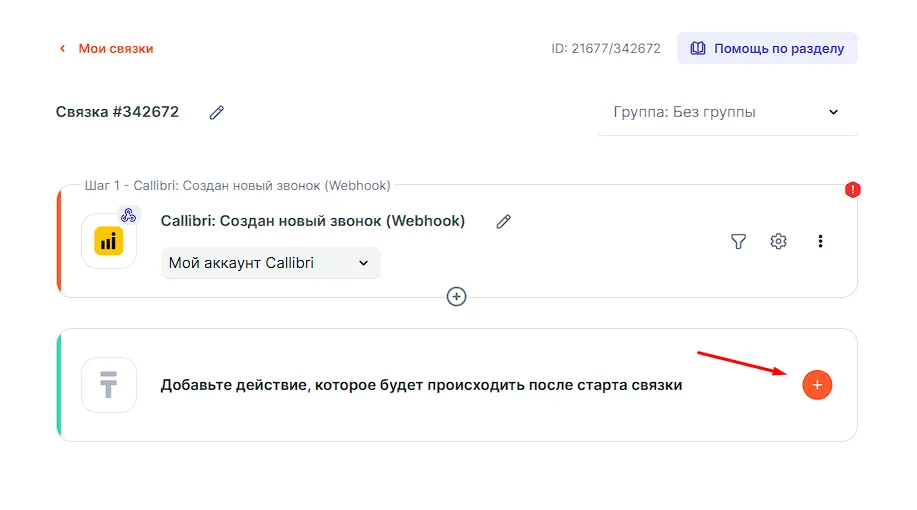Viewport: 917px width, 510px height.
Task: Click the Шаг 1 step header label
Action: (237, 185)
